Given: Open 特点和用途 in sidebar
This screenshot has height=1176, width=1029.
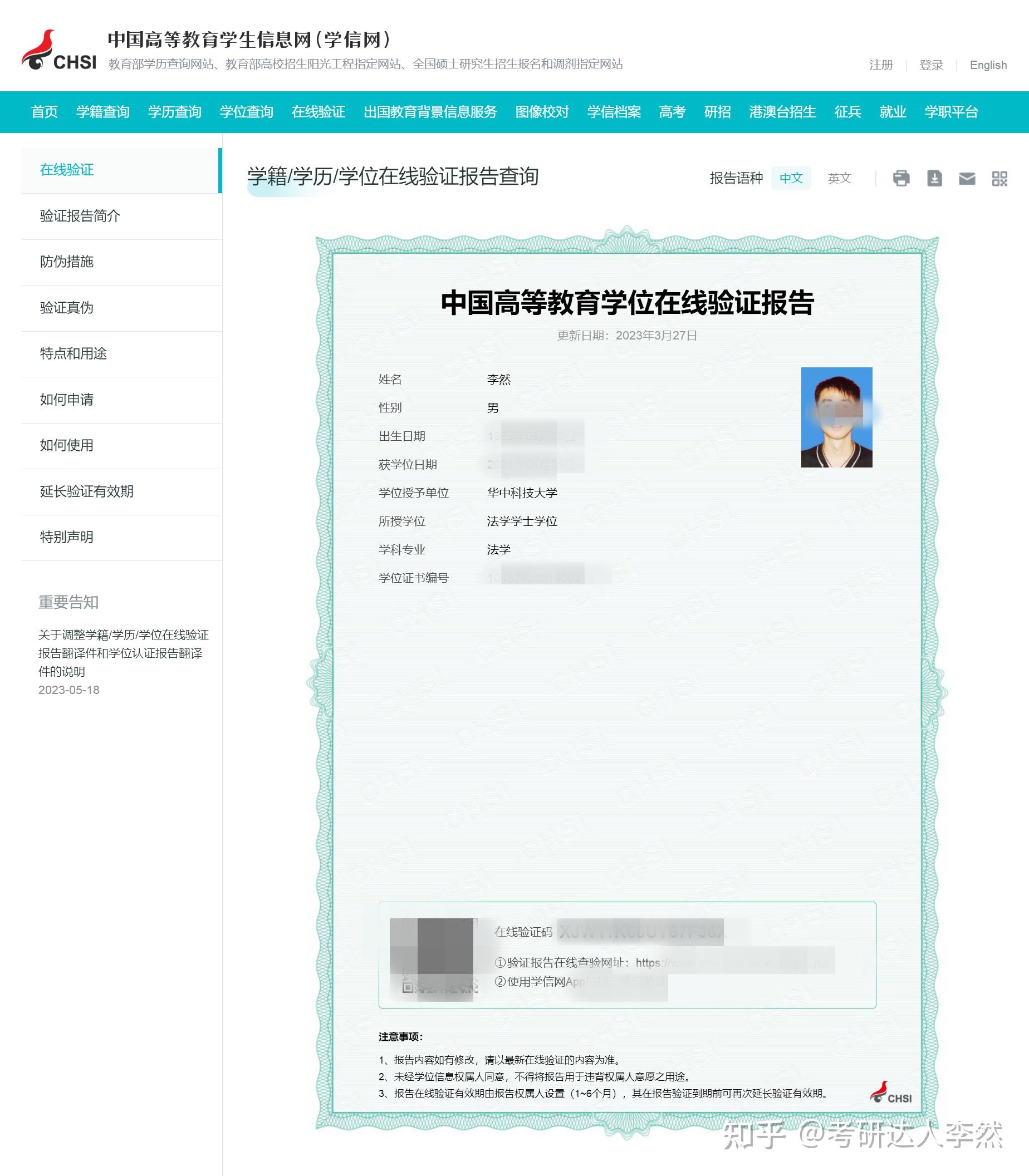Looking at the screenshot, I should (121, 353).
